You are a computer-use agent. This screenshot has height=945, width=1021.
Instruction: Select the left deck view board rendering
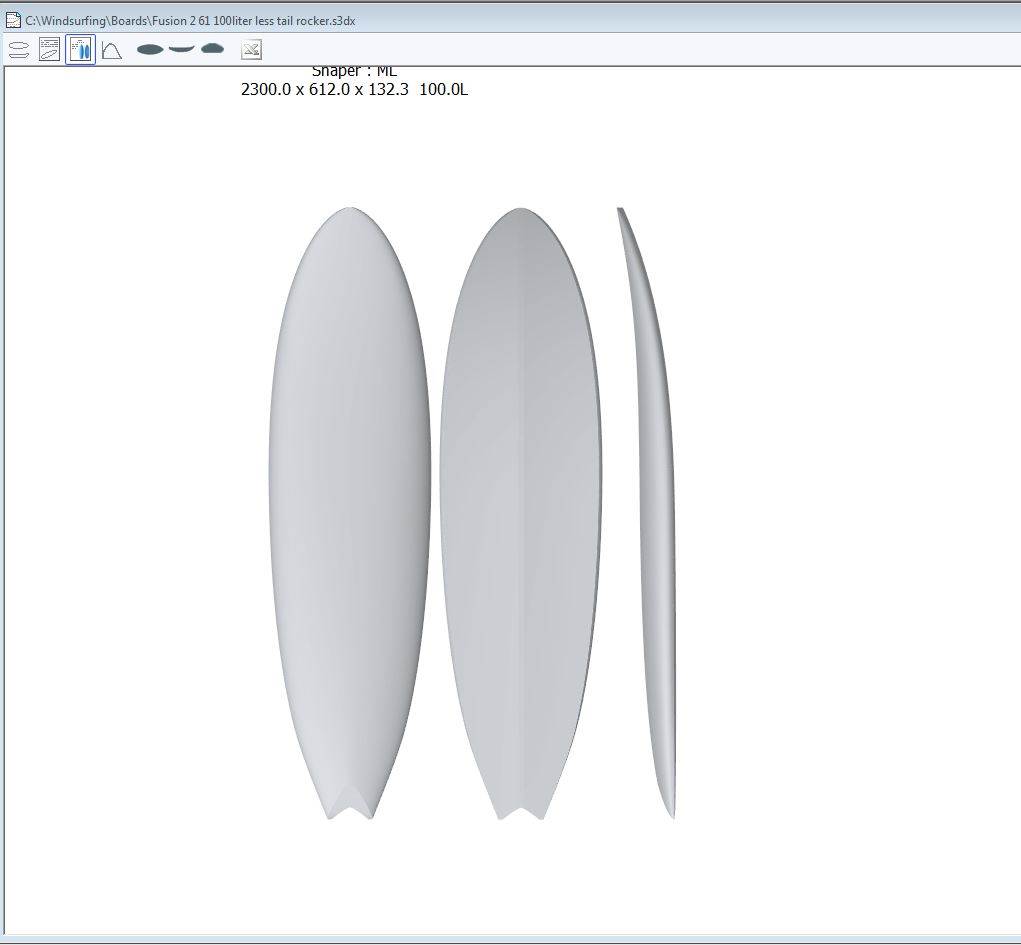(x=350, y=500)
